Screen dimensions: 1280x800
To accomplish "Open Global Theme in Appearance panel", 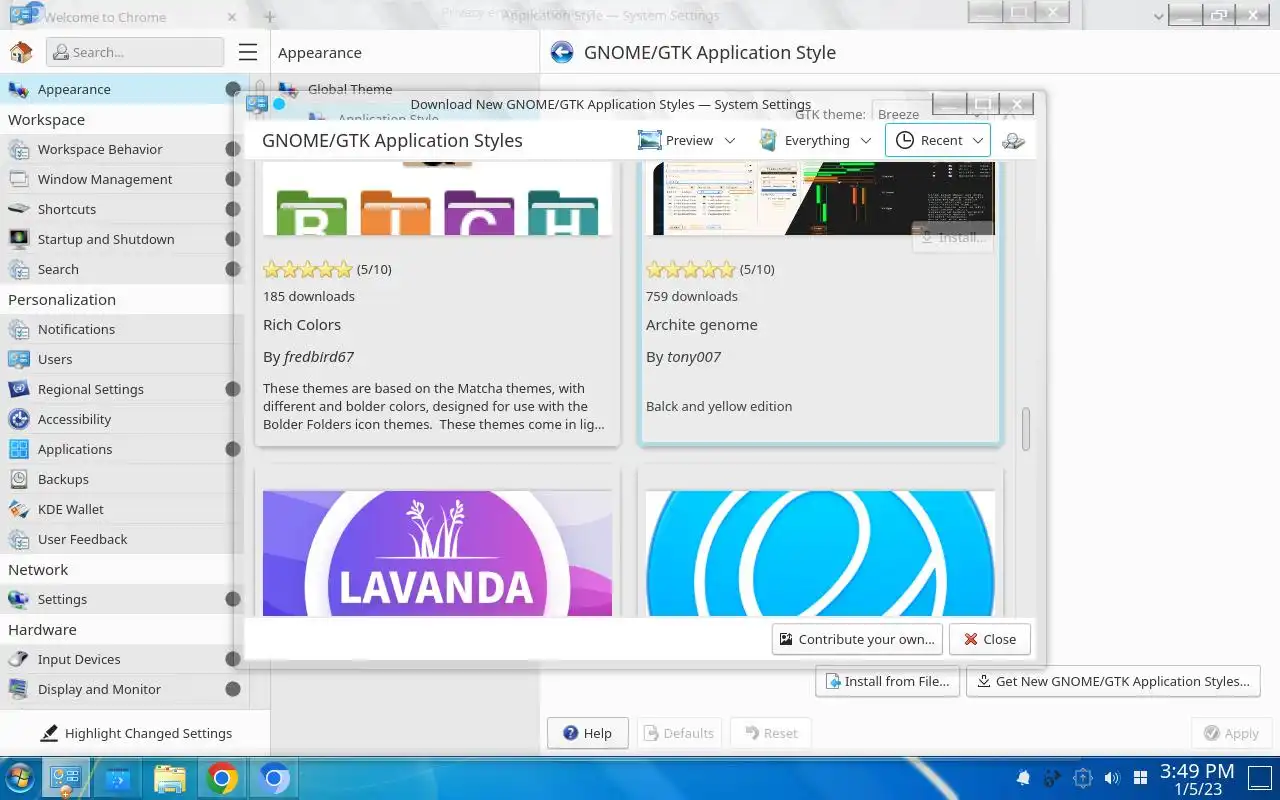I will click(x=349, y=89).
